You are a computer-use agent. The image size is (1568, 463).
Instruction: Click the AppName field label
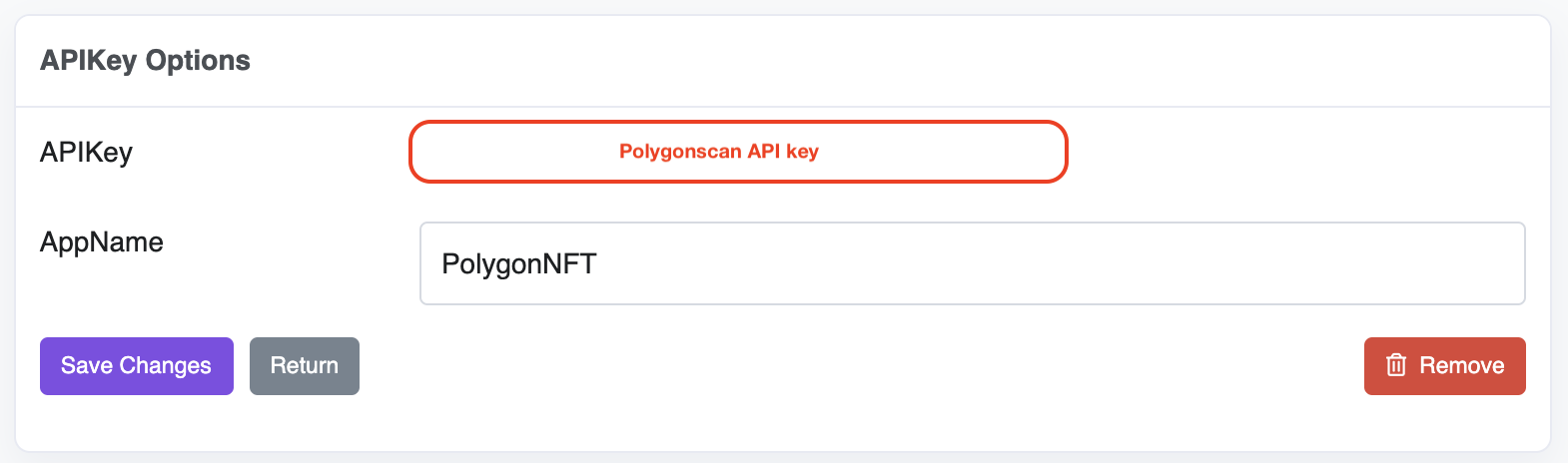pyautogui.click(x=102, y=242)
